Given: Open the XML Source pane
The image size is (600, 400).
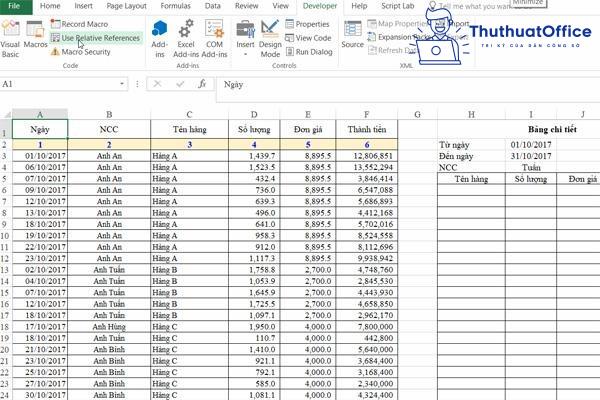Looking at the screenshot, I should pos(352,34).
